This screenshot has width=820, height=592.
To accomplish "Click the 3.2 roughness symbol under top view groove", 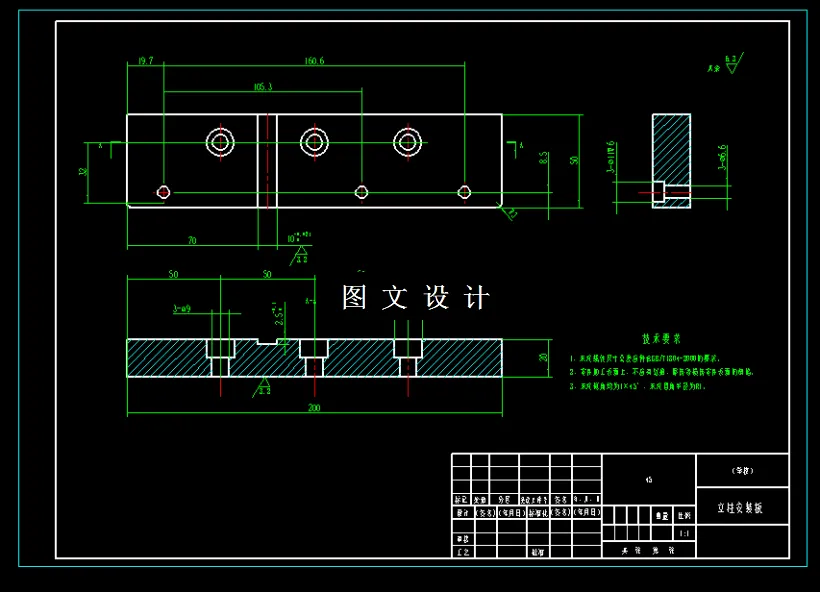I will [x=300, y=256].
